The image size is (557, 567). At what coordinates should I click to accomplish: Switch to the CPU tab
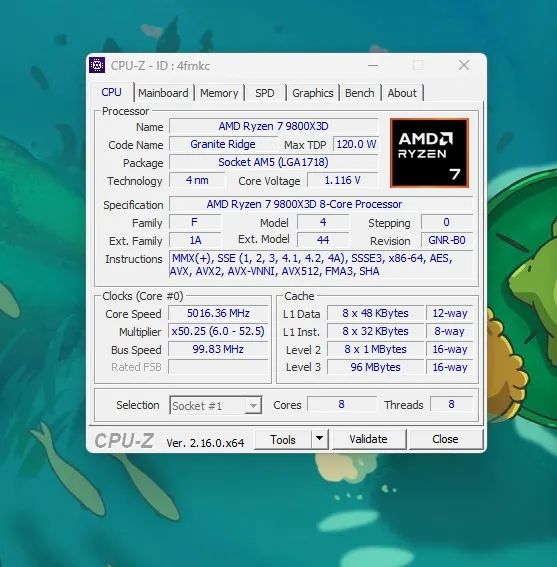point(111,92)
